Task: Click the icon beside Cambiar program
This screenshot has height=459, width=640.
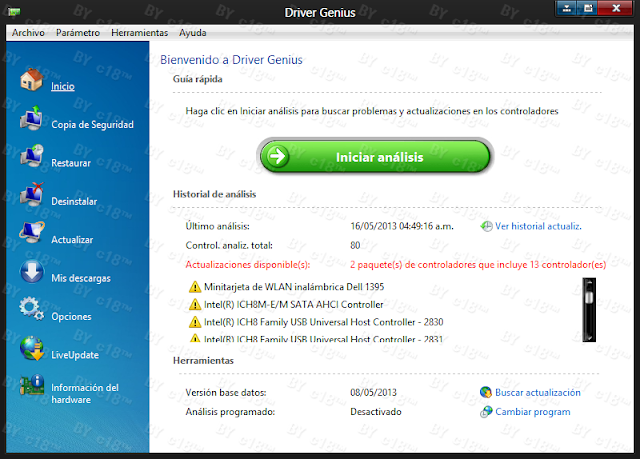Action: [x=486, y=412]
